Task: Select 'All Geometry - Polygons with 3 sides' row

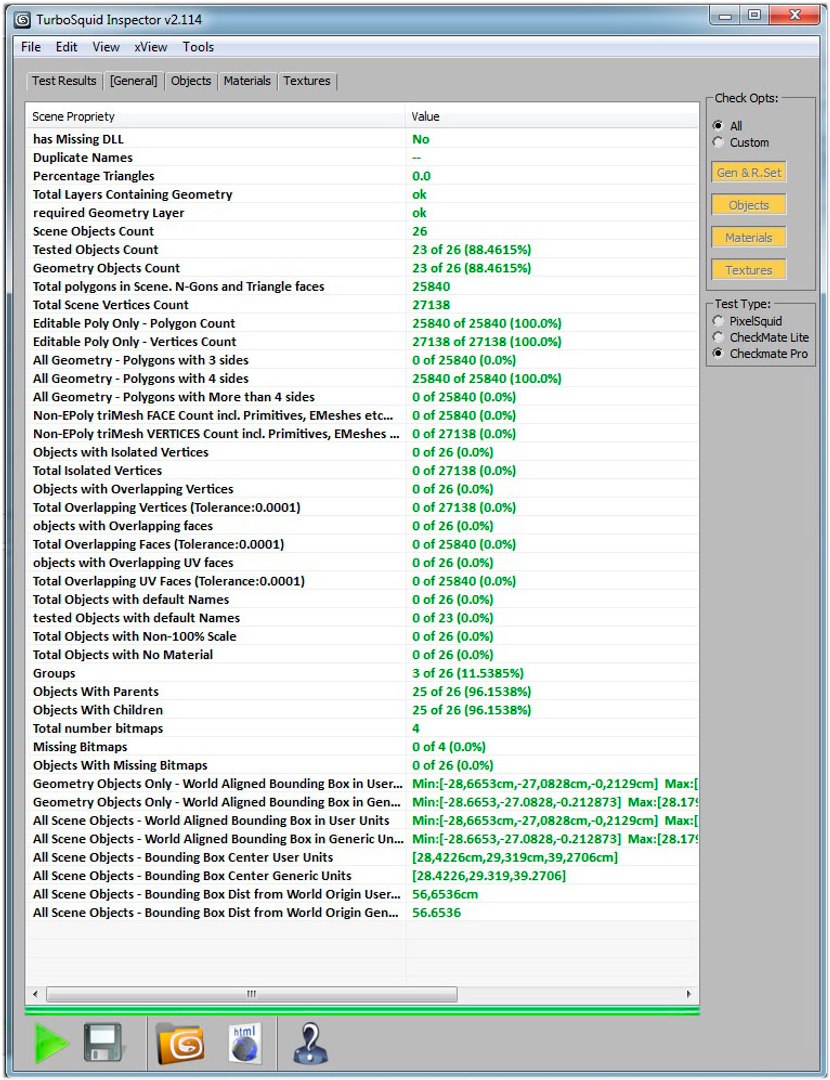Action: click(x=362, y=360)
